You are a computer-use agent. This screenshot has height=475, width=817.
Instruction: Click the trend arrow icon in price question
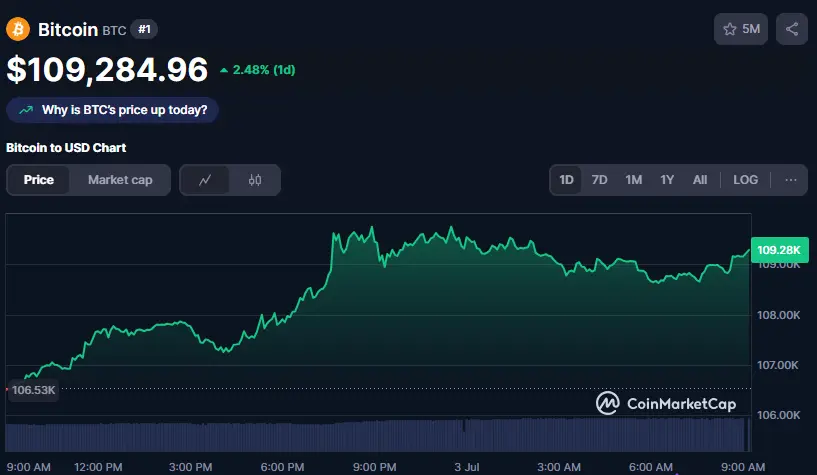point(26,110)
